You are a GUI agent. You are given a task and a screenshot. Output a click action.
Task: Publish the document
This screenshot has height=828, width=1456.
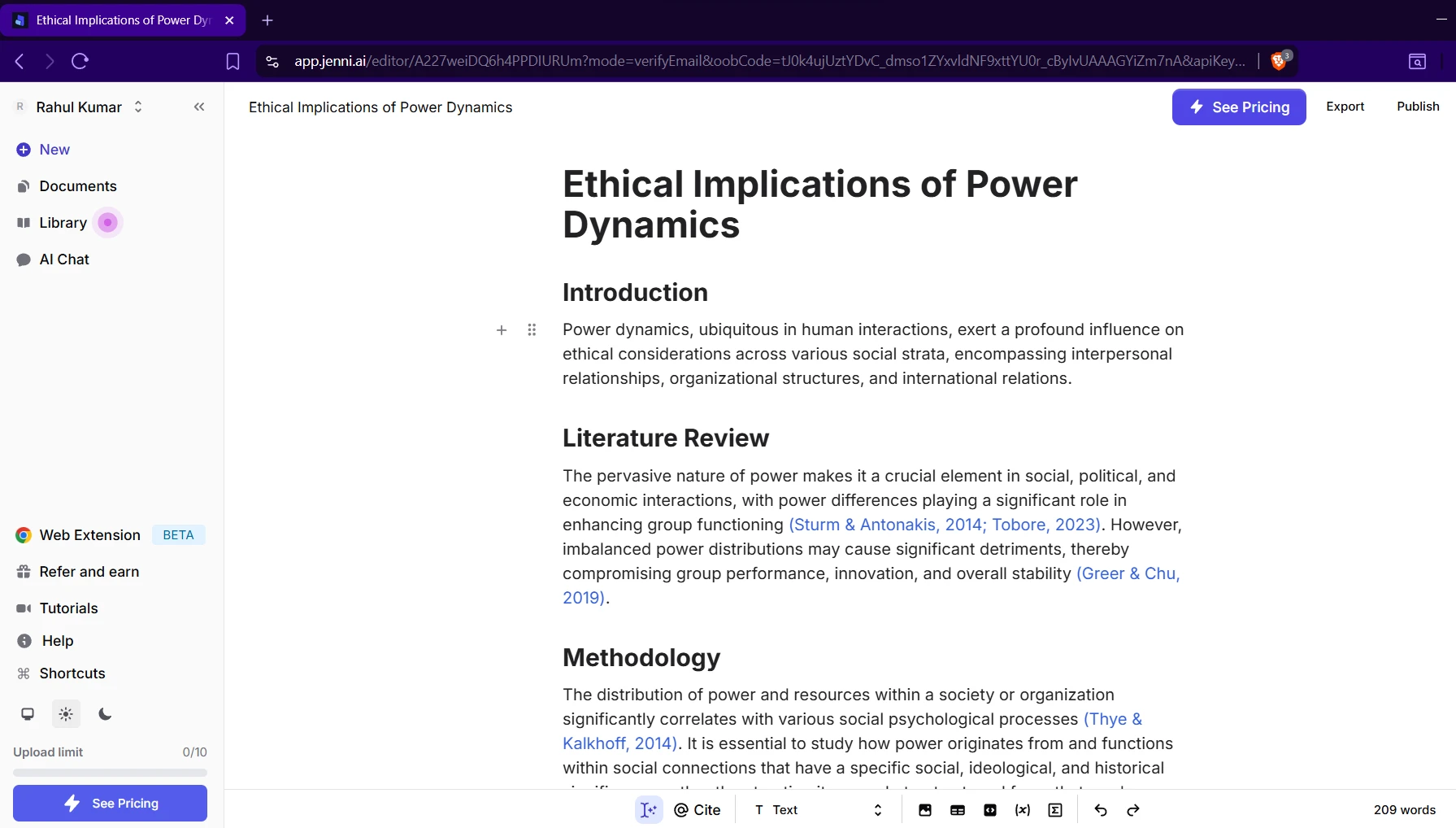tap(1418, 107)
